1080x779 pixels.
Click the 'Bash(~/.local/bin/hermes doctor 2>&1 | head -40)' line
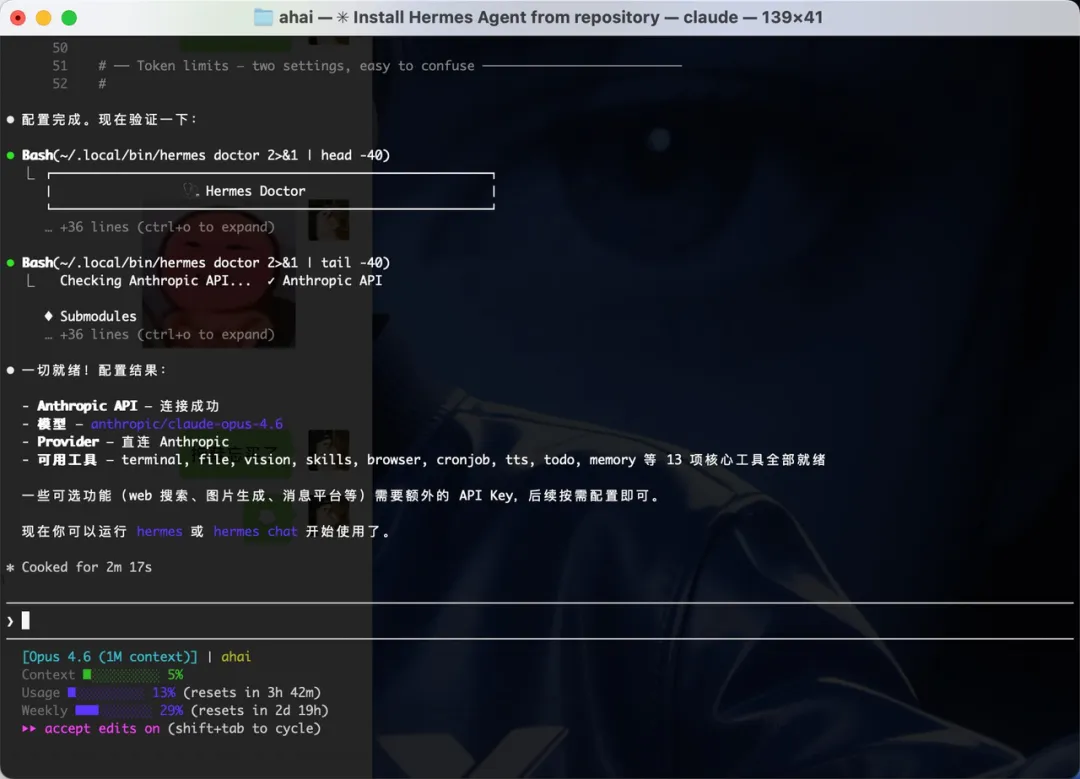pyautogui.click(x=206, y=155)
